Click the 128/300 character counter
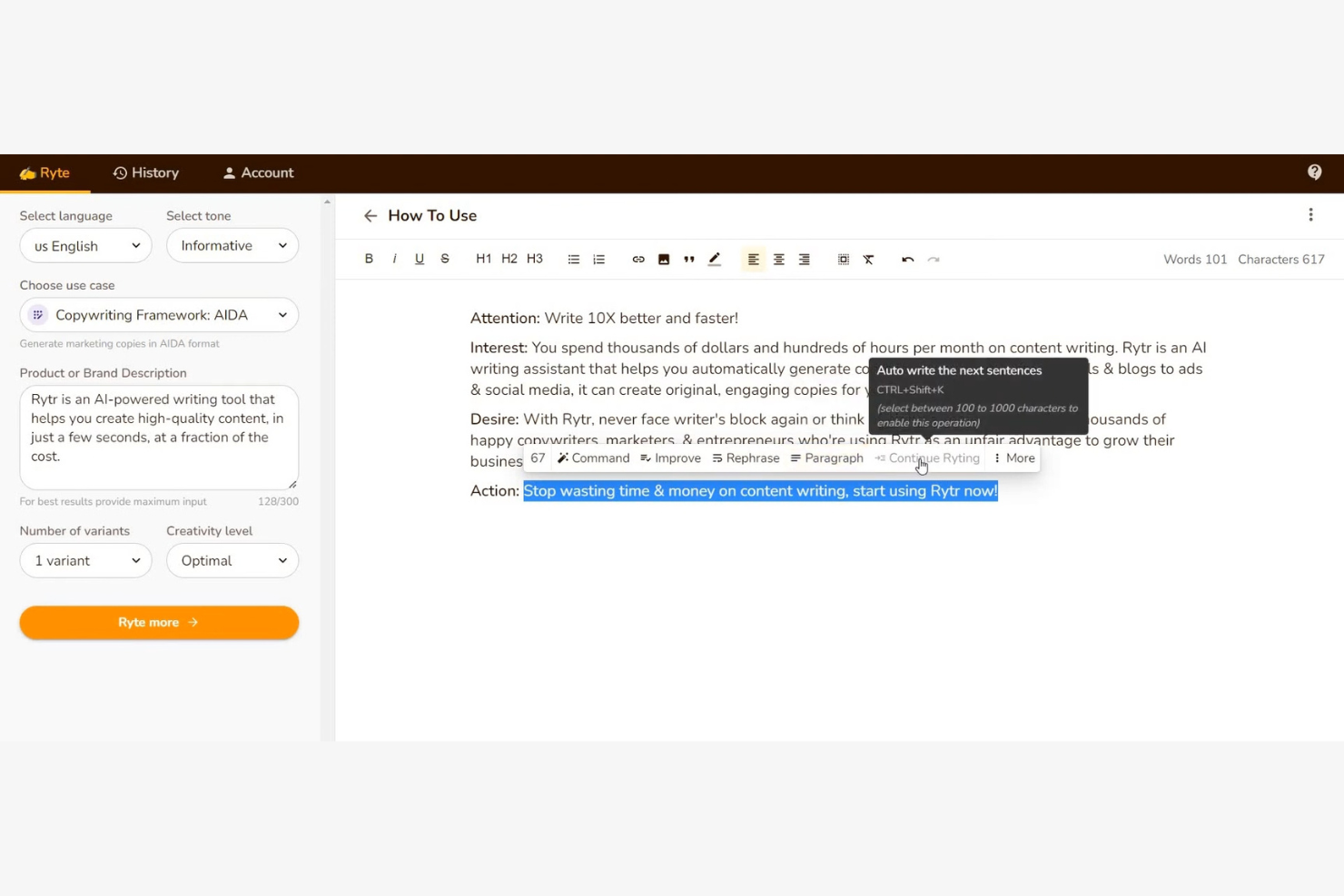Image resolution: width=1344 pixels, height=896 pixels. point(278,502)
